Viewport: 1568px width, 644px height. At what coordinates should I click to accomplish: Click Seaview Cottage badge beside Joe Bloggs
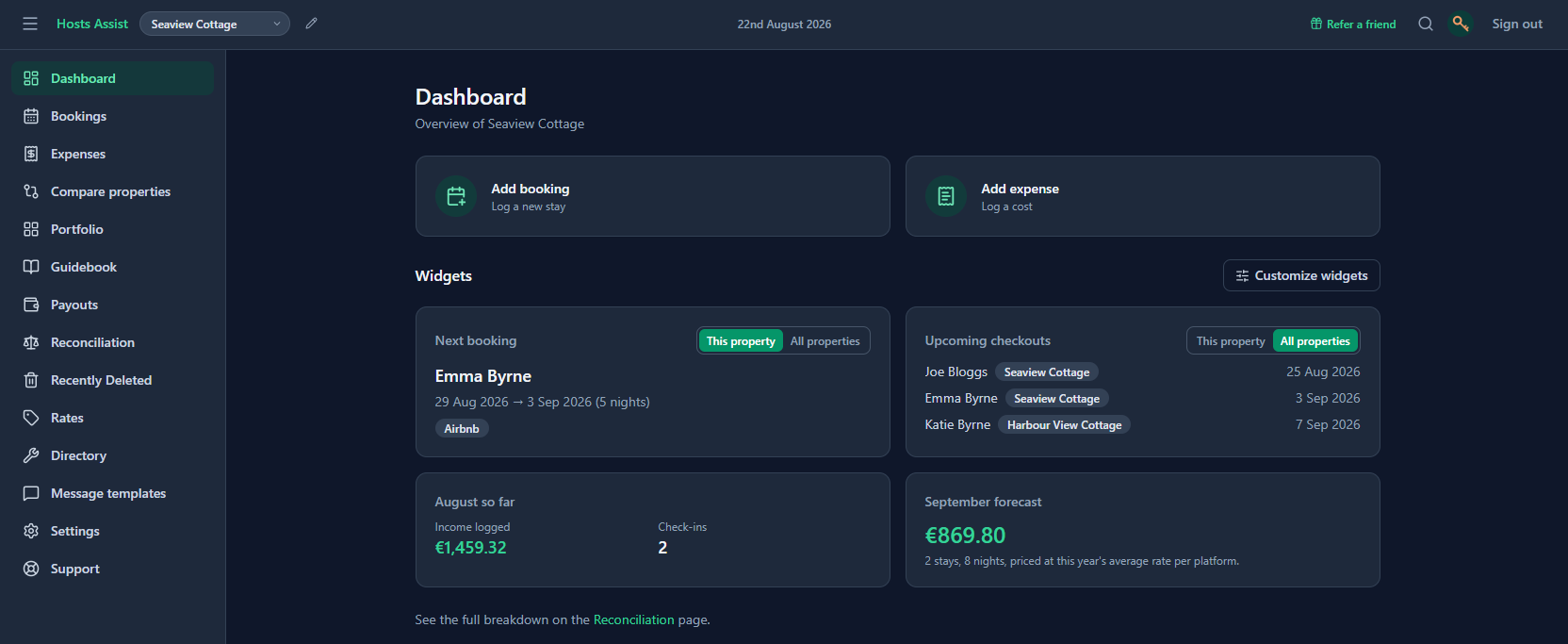coord(1047,372)
